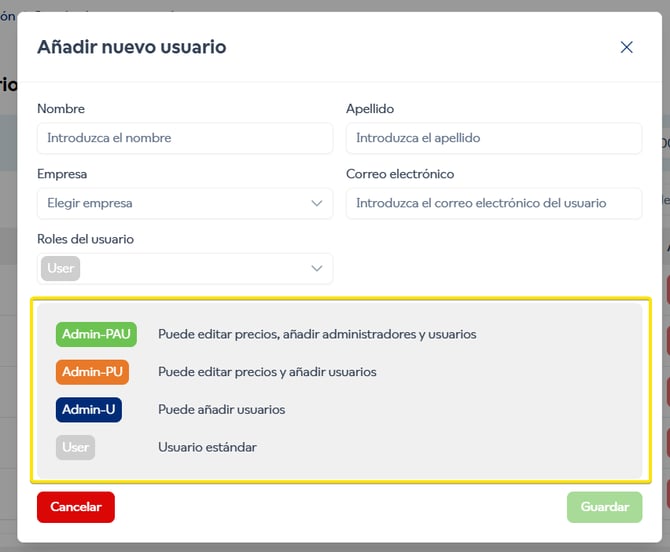Select the orange Admin-PU badge

93,372
